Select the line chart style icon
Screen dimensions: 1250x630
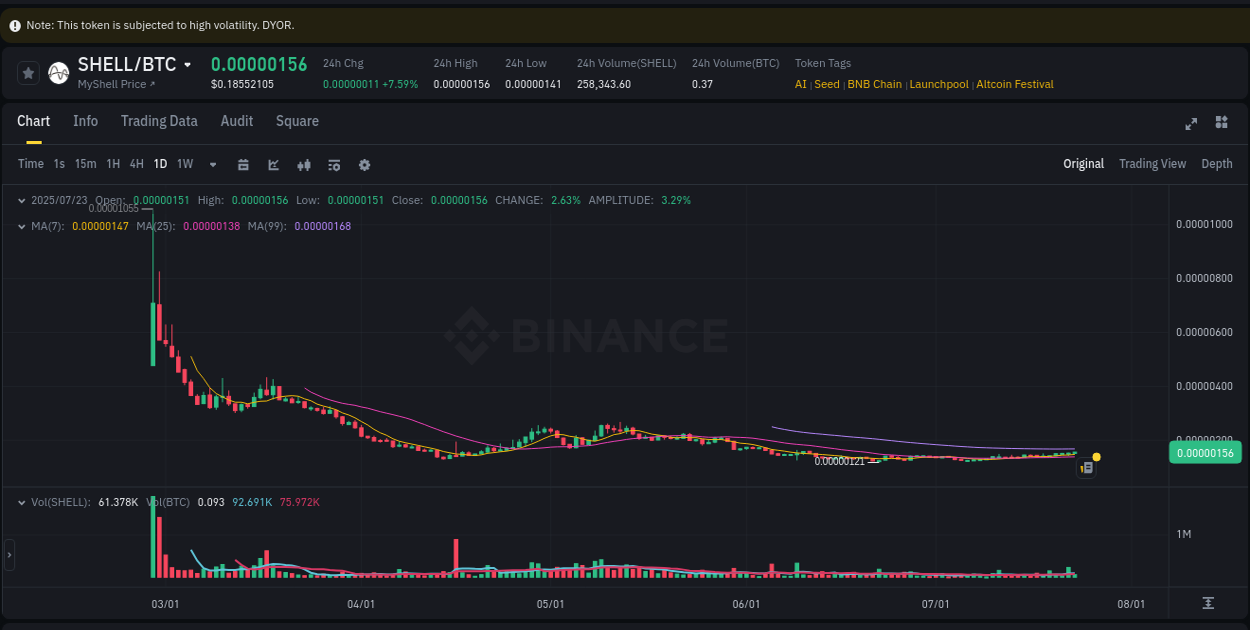273,163
